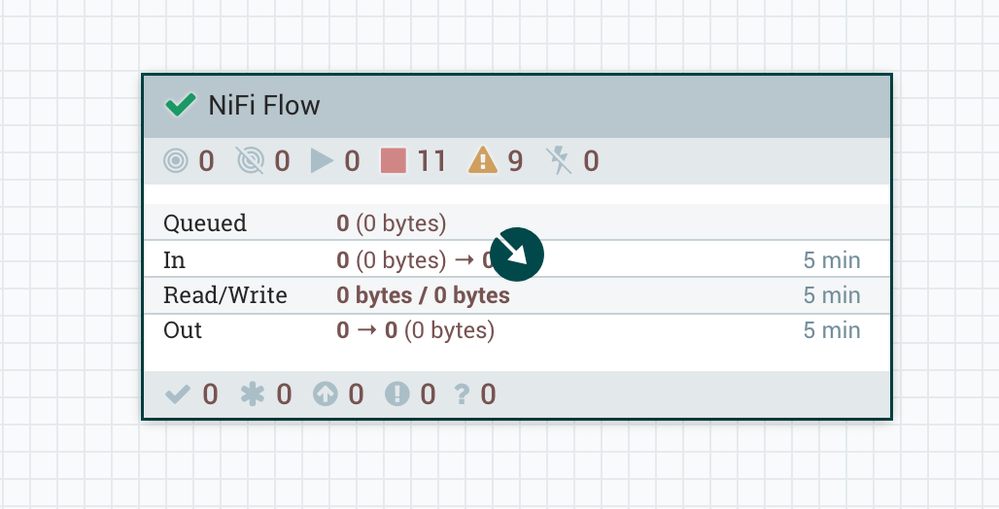
Task: Click the Read/Write row label
Action: pyautogui.click(x=225, y=296)
